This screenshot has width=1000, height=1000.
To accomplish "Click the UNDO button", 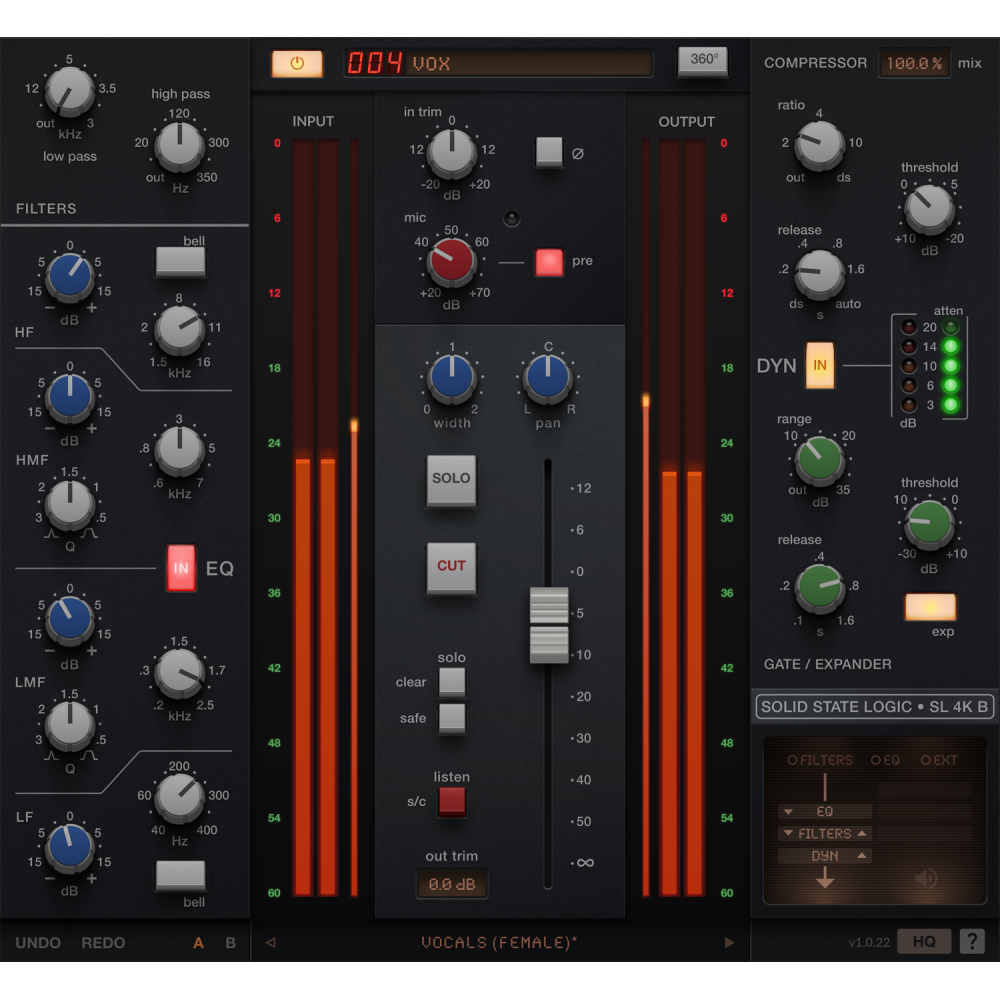I will (36, 942).
